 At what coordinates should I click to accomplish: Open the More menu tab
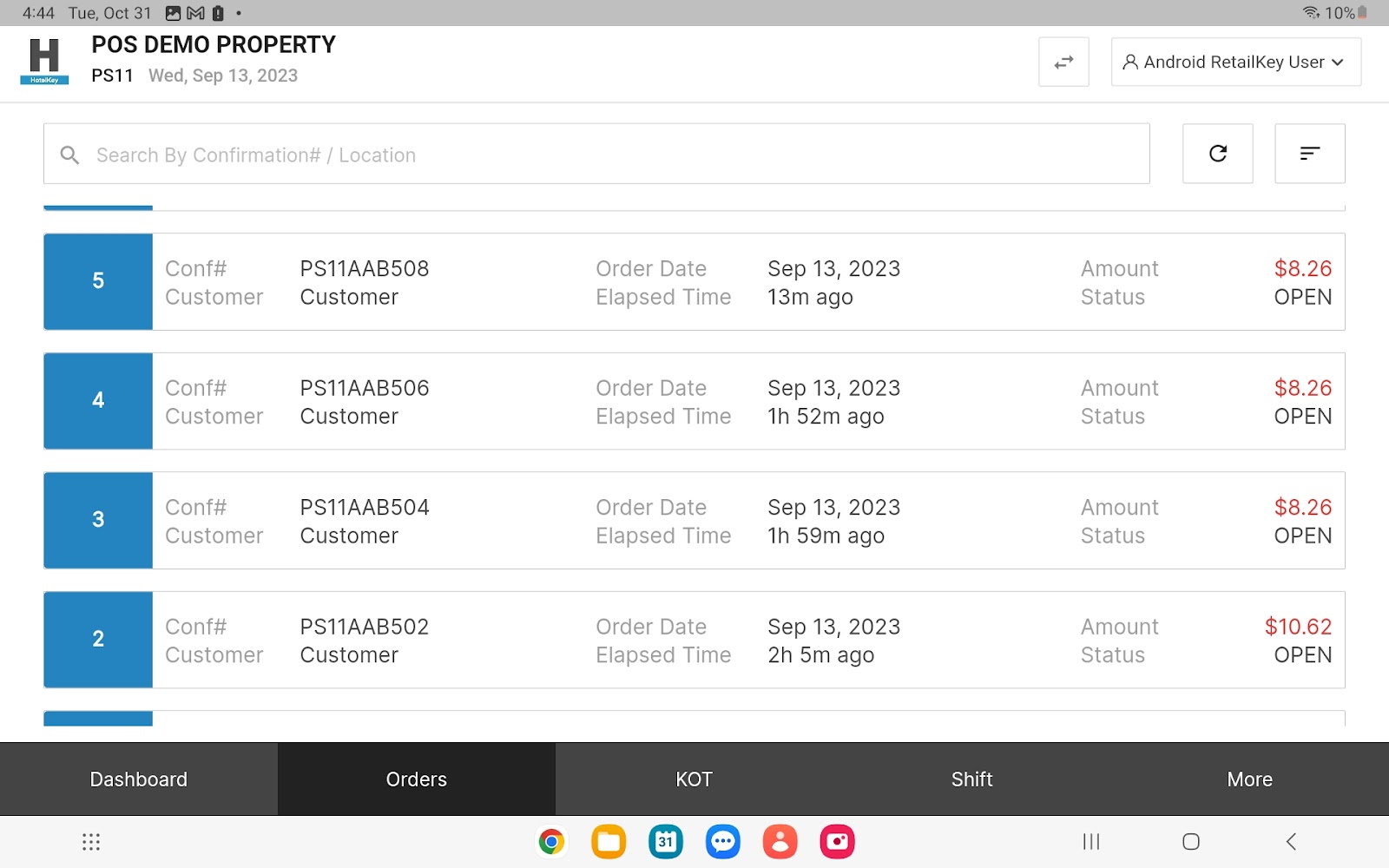[1249, 779]
